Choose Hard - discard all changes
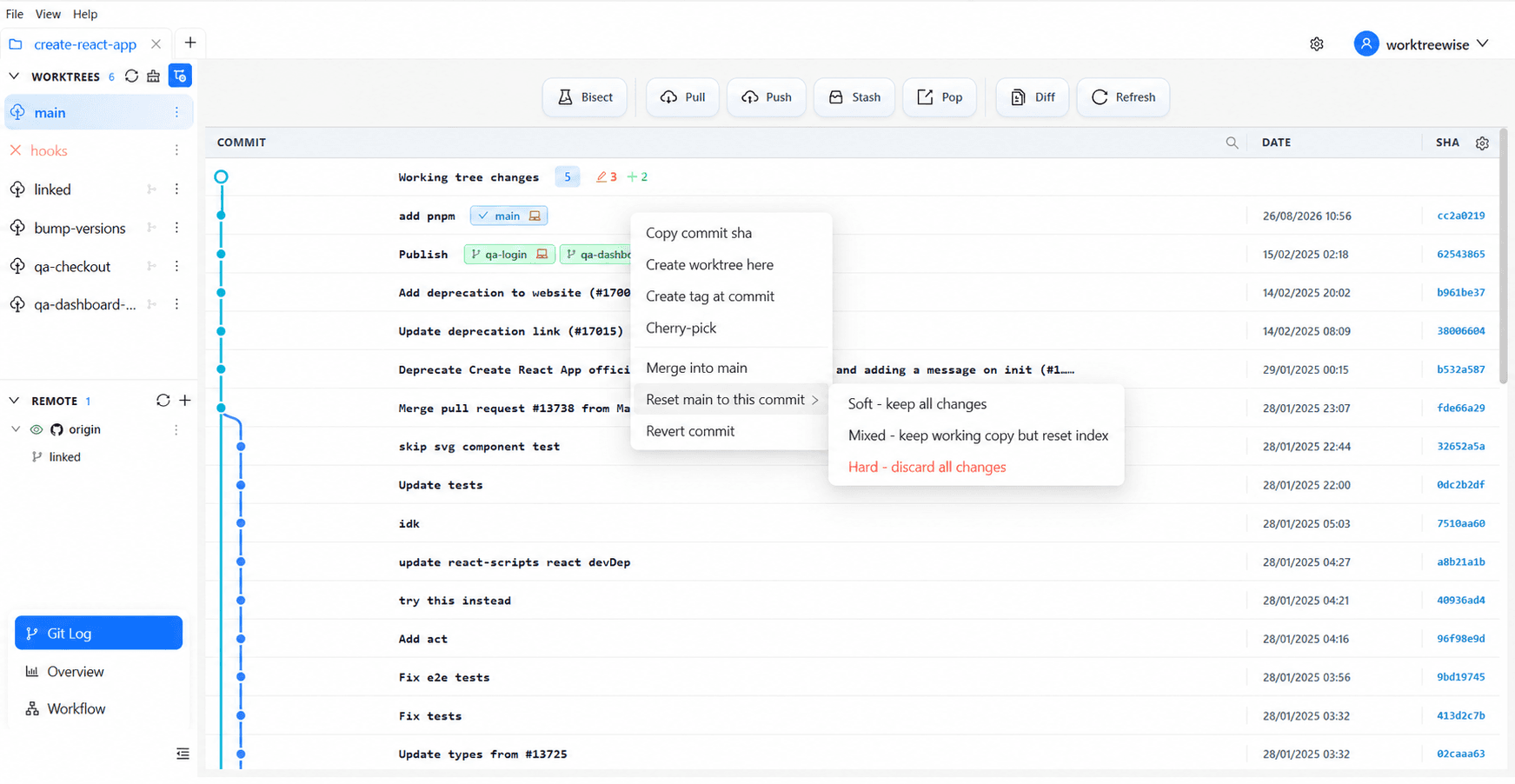Screen dimensions: 1515x784 pyautogui.click(x=927, y=467)
